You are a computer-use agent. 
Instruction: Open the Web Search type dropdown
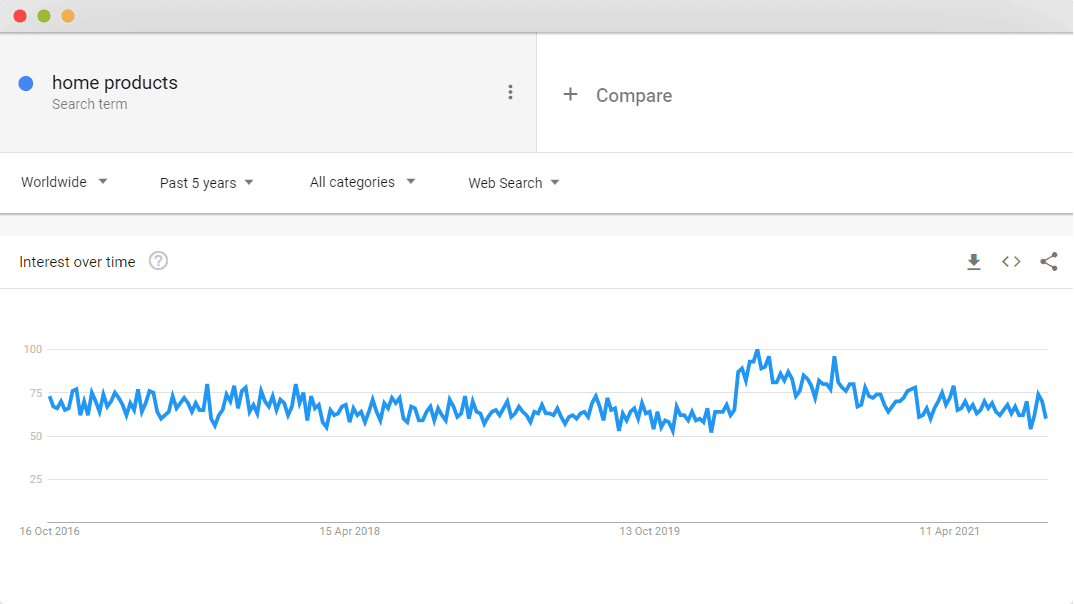[x=514, y=183]
